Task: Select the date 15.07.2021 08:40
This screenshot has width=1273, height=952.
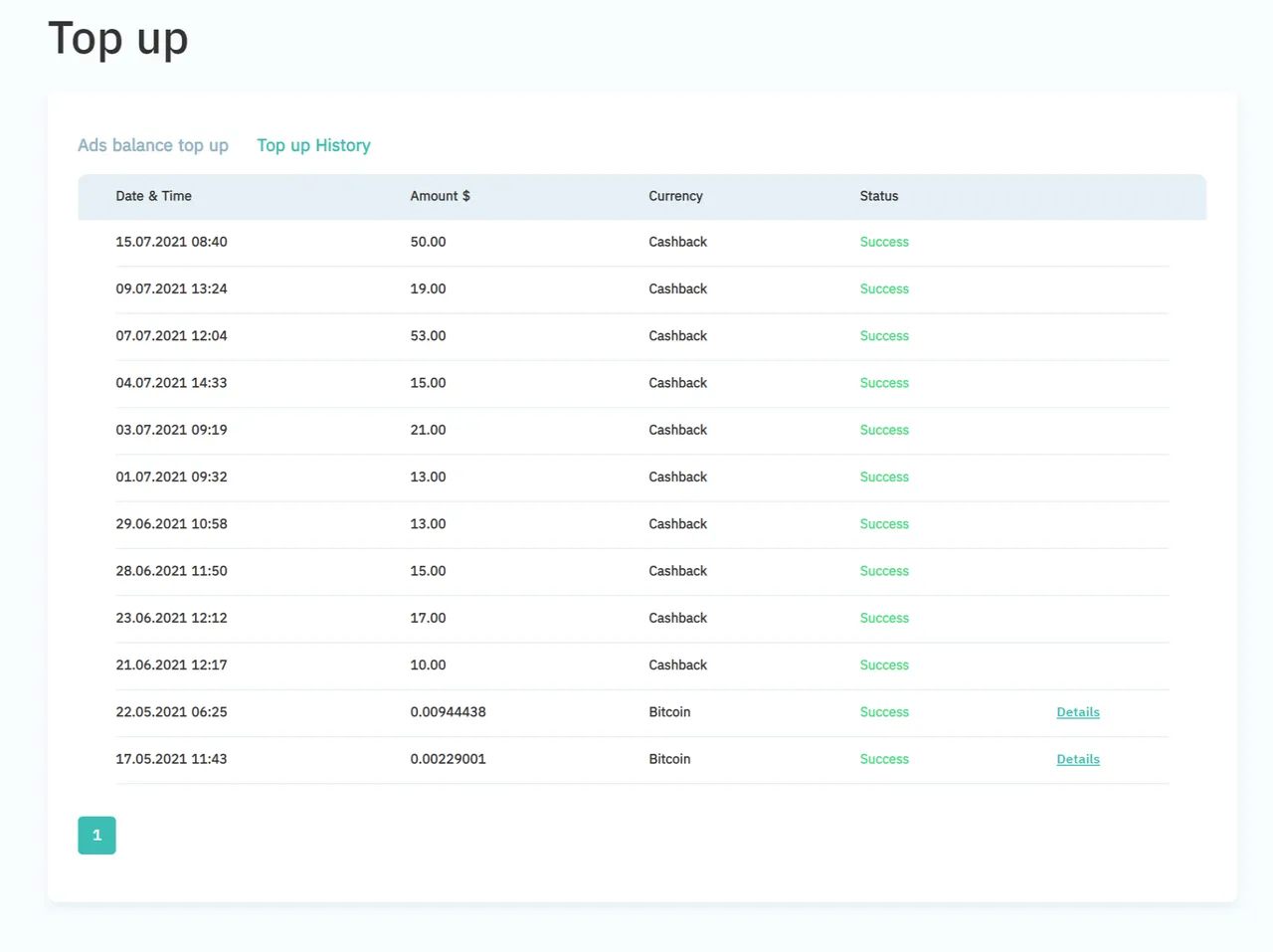Action: 171,242
